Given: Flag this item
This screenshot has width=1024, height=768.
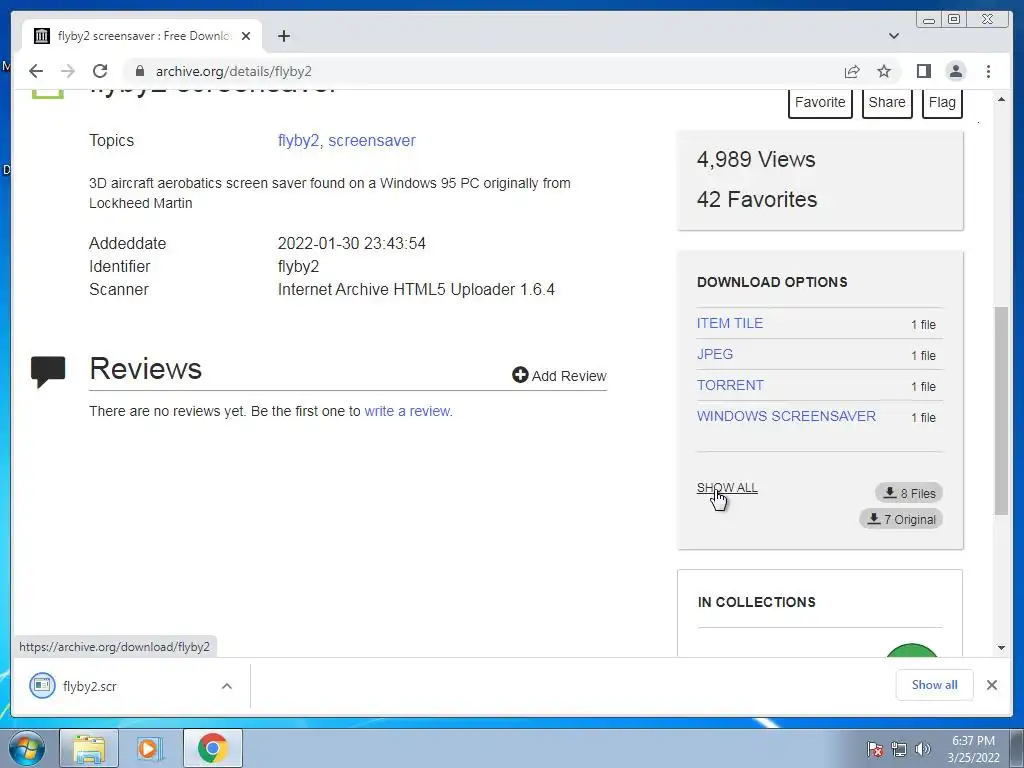Looking at the screenshot, I should click(942, 103).
